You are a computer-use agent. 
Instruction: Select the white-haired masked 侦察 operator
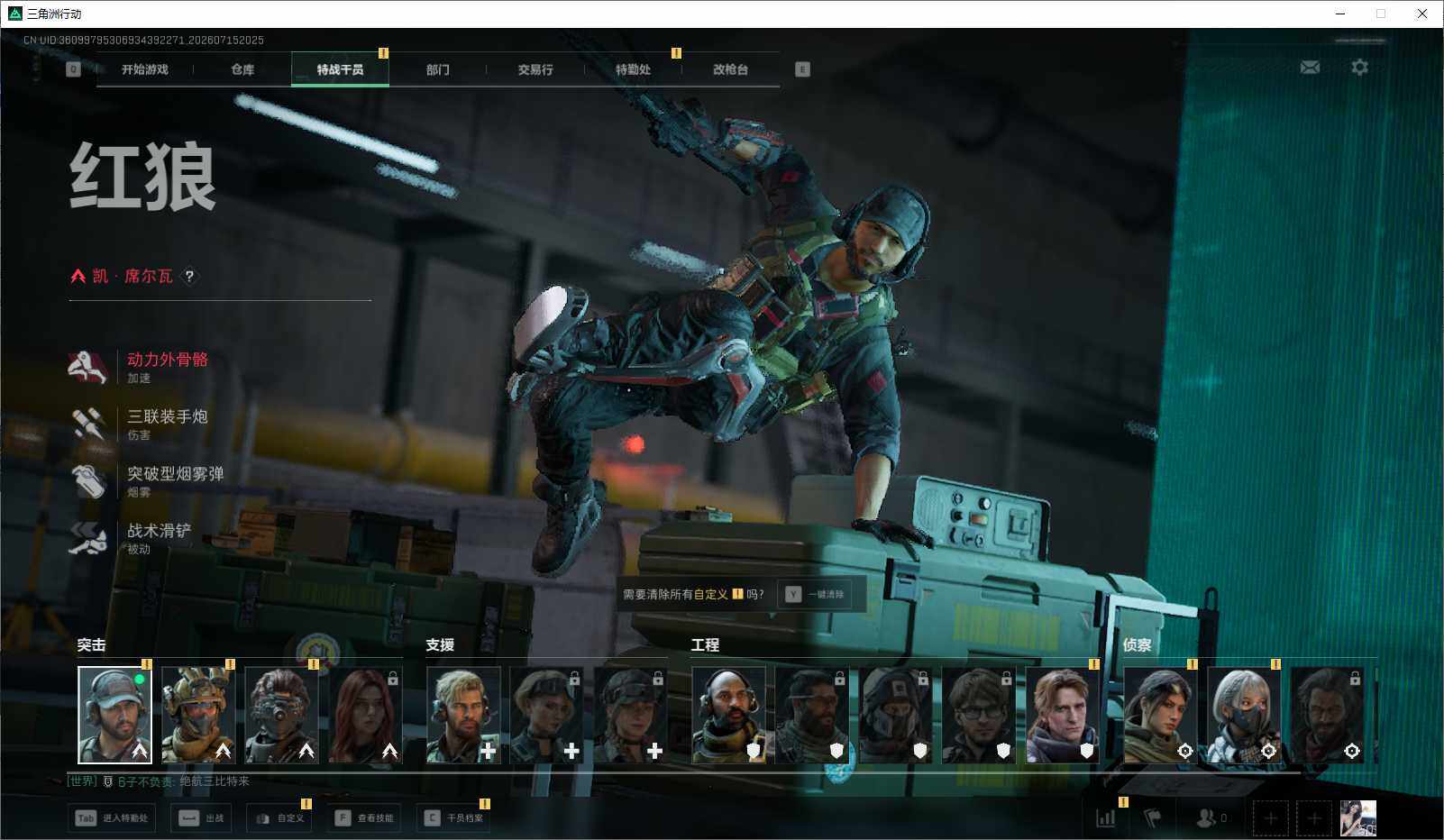[1244, 715]
